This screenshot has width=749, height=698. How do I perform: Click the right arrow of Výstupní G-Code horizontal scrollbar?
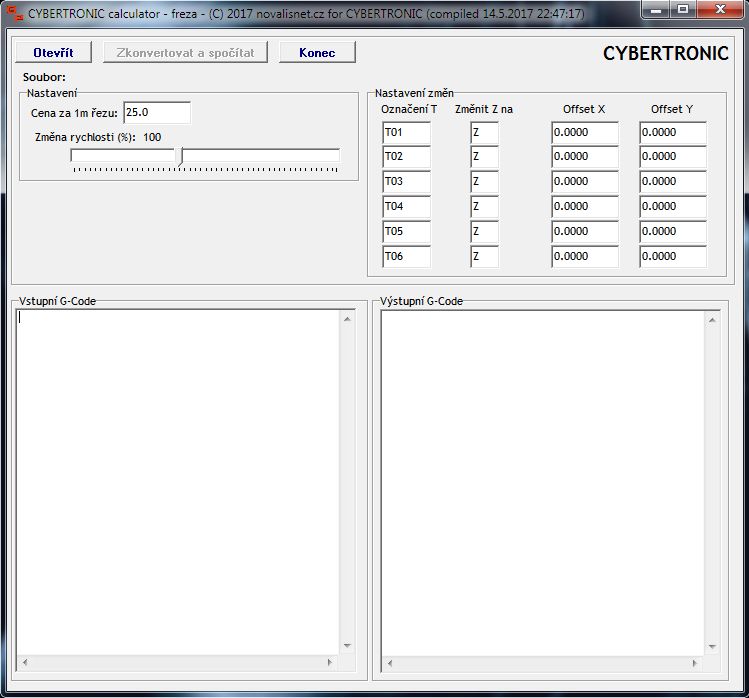point(695,663)
